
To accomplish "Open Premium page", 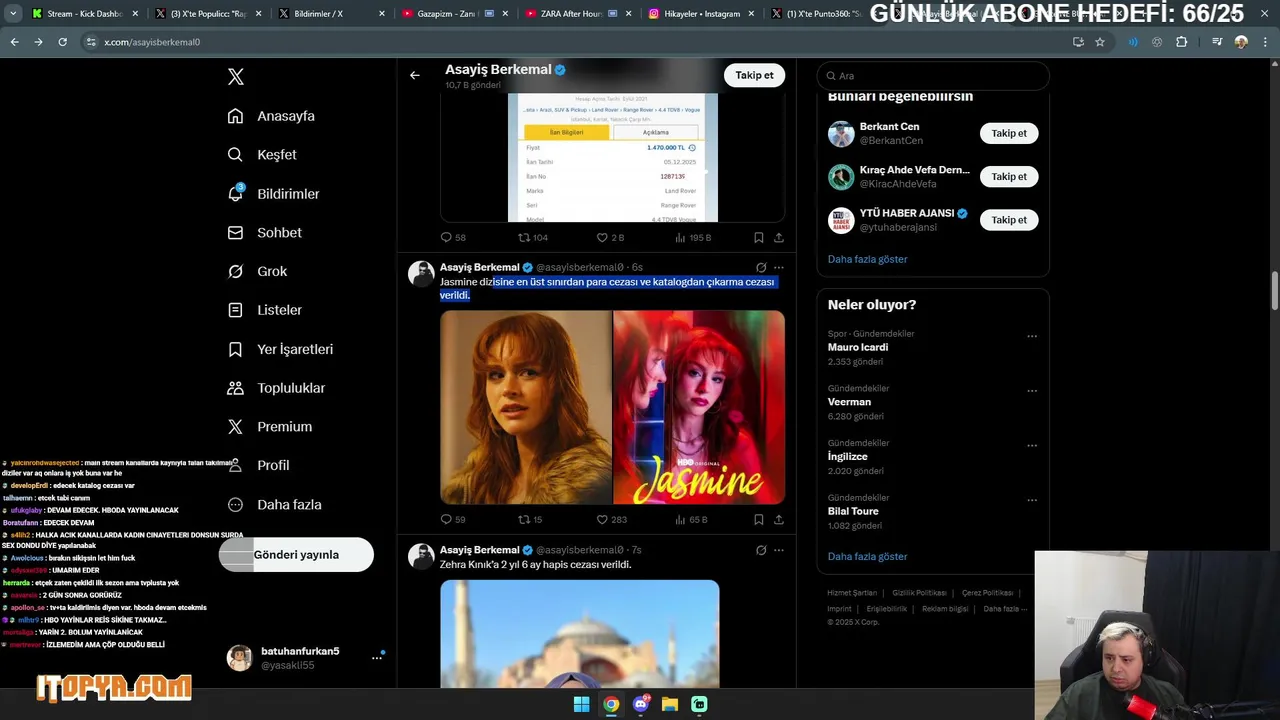I will [269, 427].
